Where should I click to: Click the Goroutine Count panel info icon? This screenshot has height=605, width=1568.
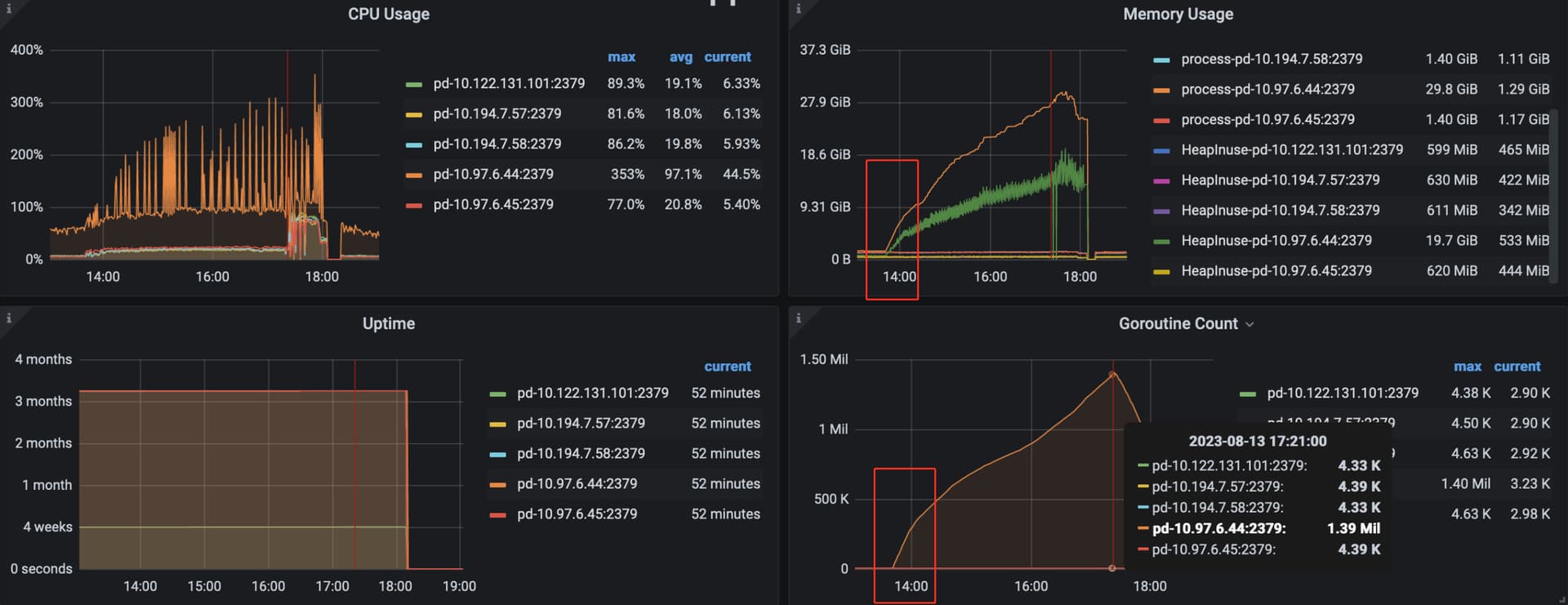click(x=798, y=318)
